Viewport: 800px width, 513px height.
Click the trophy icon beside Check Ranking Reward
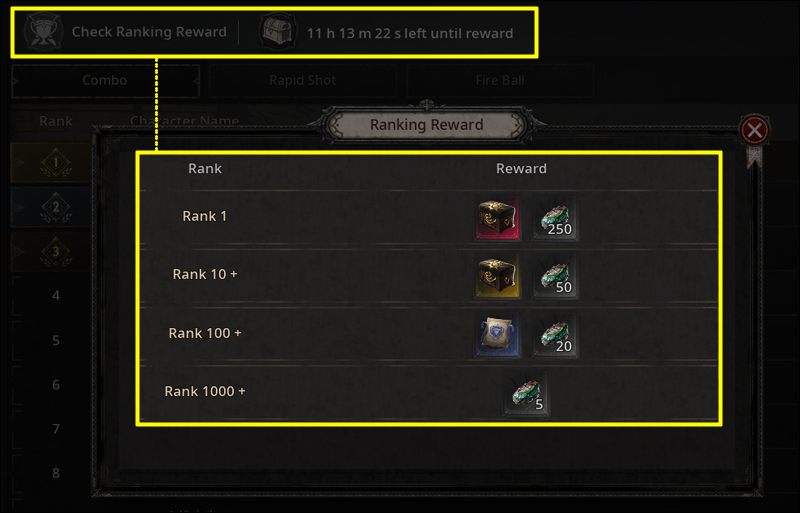click(43, 32)
